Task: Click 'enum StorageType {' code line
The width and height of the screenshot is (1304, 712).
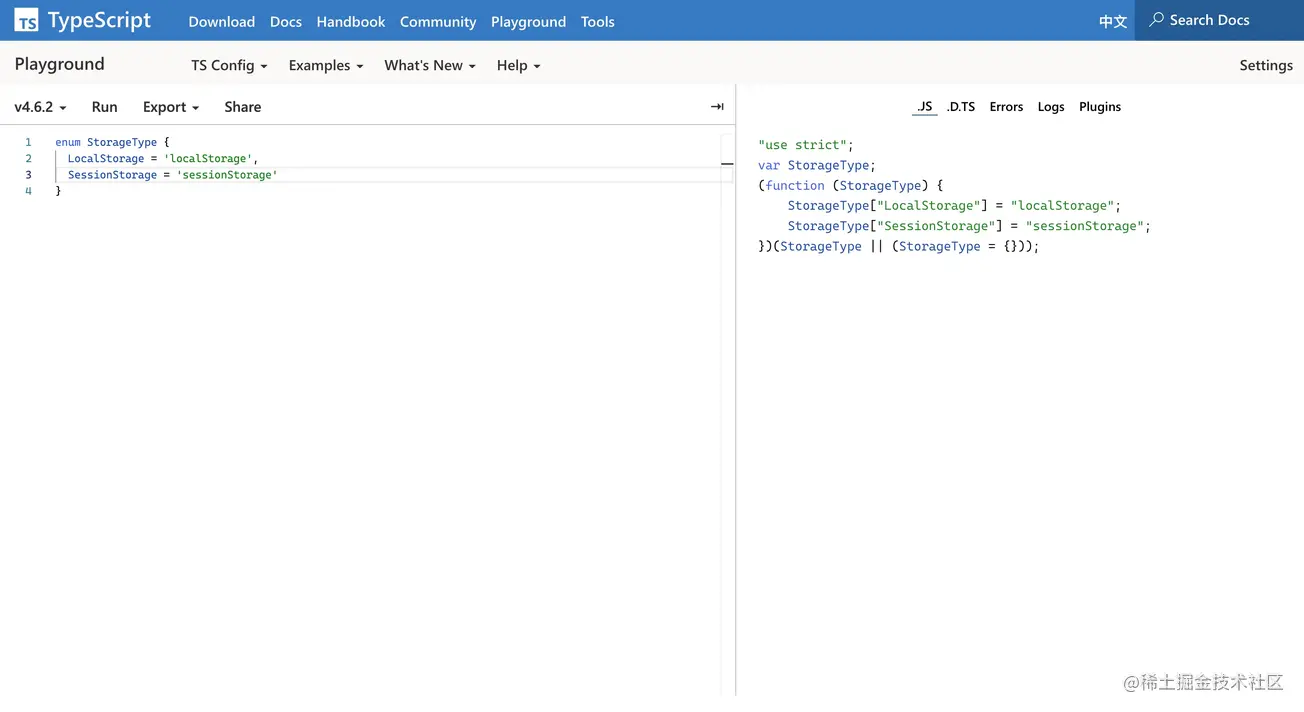Action: 112,142
